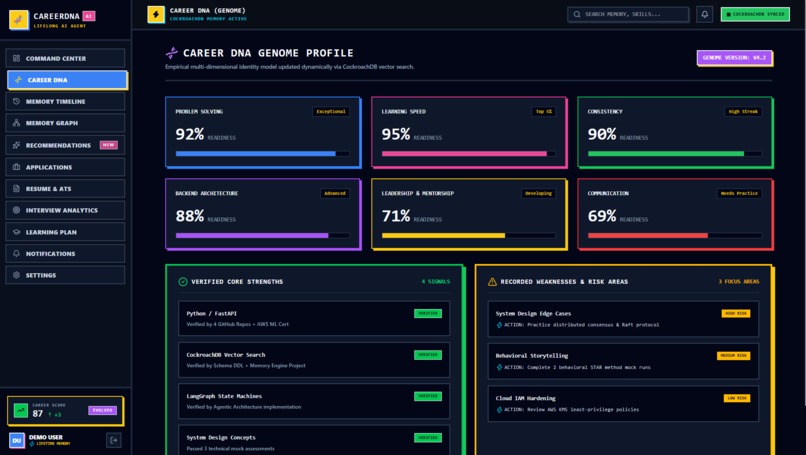Open the Recommendations section

[x=65, y=145]
